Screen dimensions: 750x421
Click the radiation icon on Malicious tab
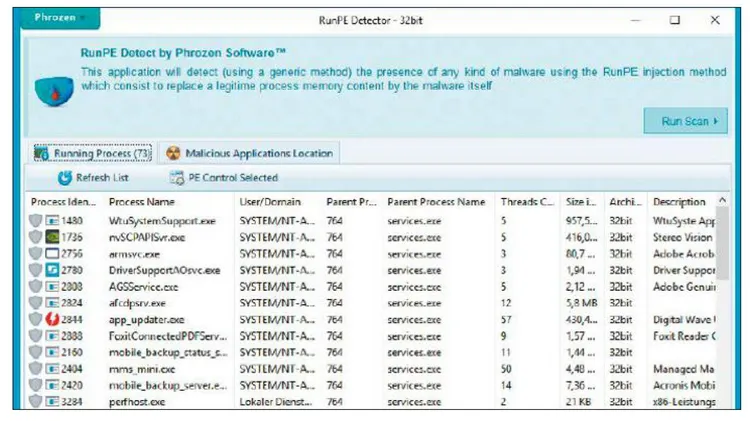point(173,154)
